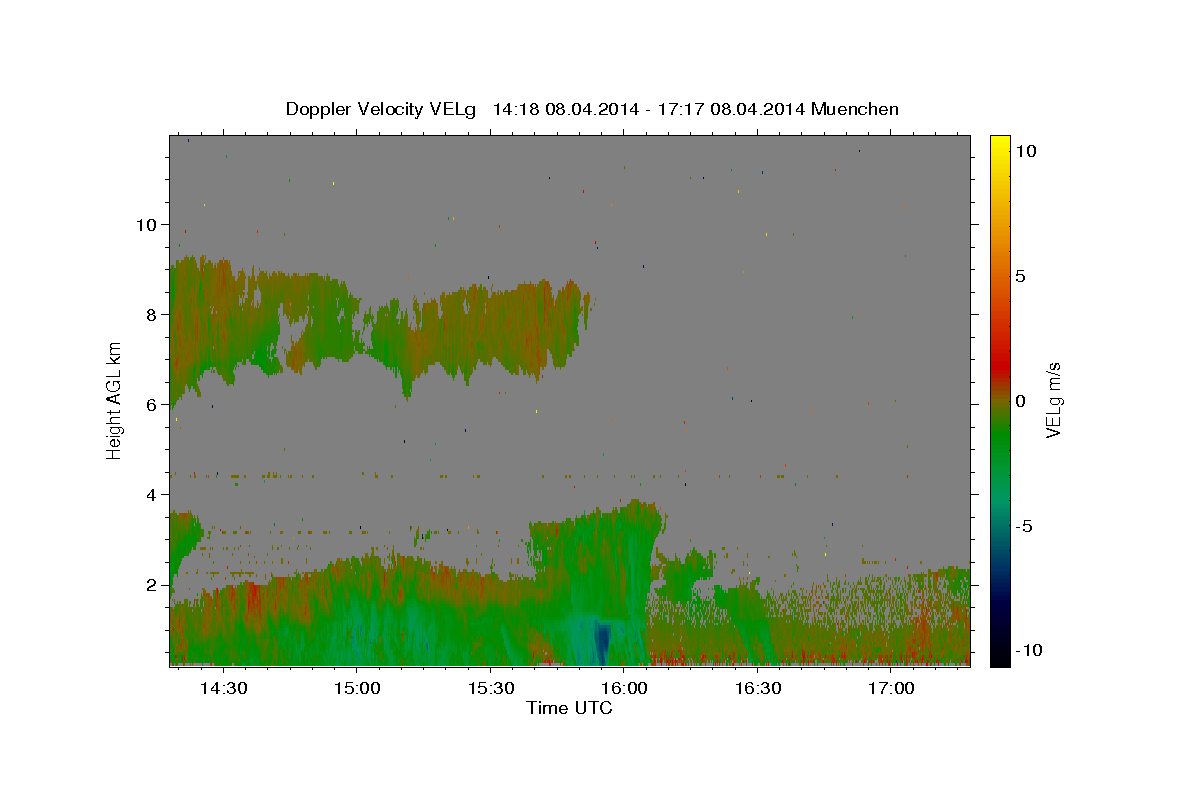Viewport: 1200px width, 800px height.
Task: Click the height tick label 2
Action: click(x=152, y=585)
